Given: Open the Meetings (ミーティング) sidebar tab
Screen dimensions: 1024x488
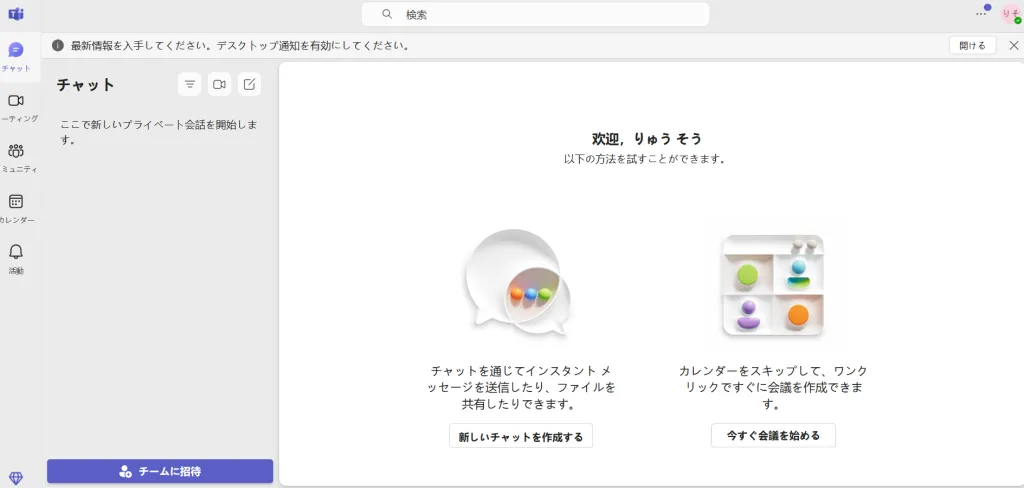Looking at the screenshot, I should pos(16,107).
